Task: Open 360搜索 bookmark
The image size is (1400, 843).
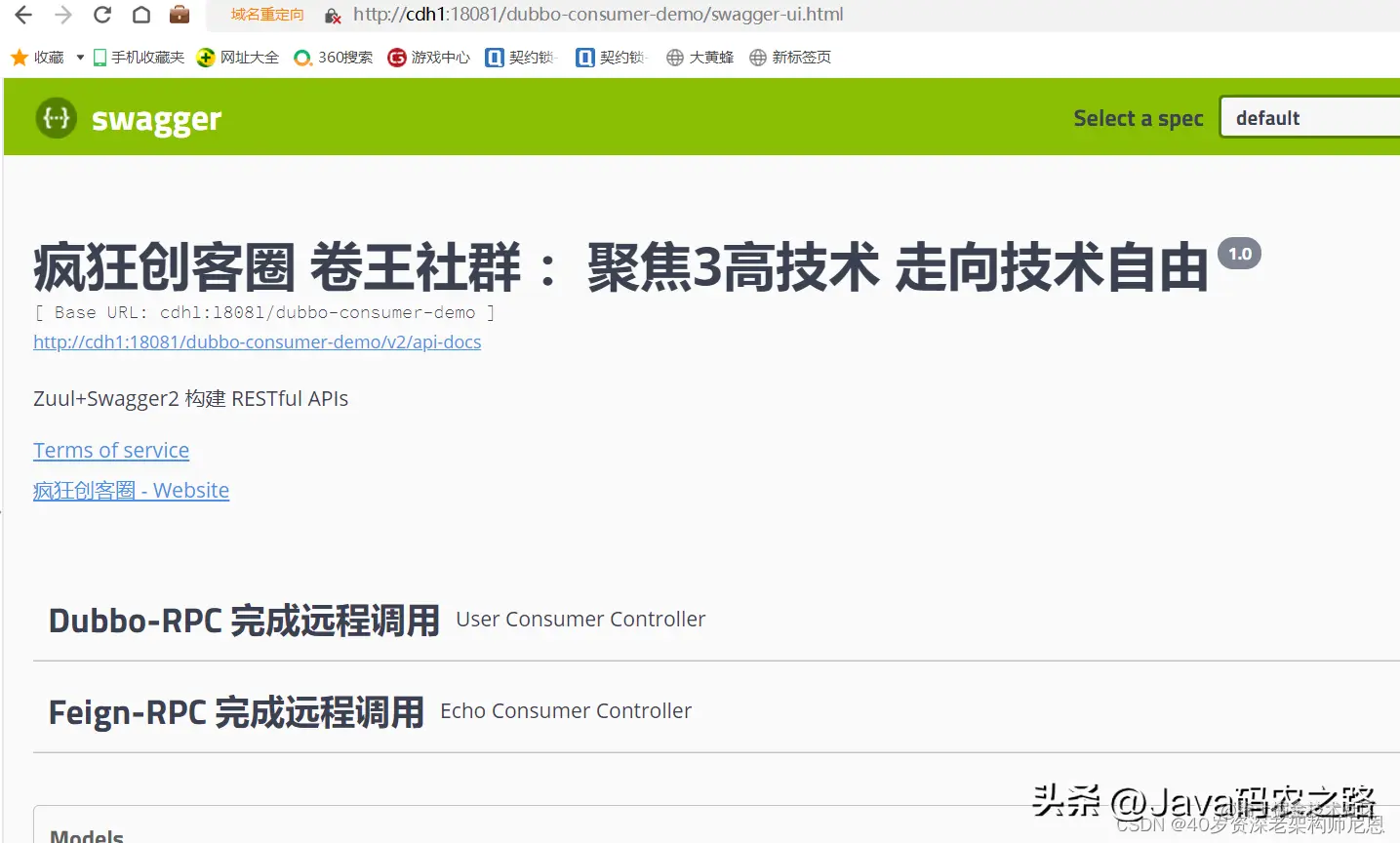Action: (334, 58)
